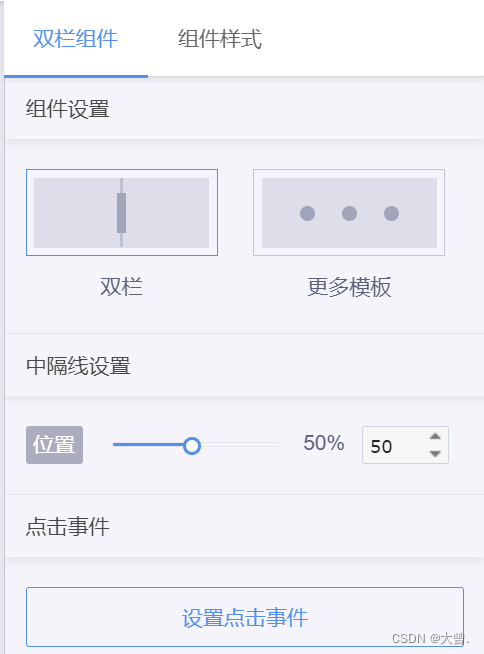
Task: Collapse the 中隔线设置 section header
Action: click(245, 365)
